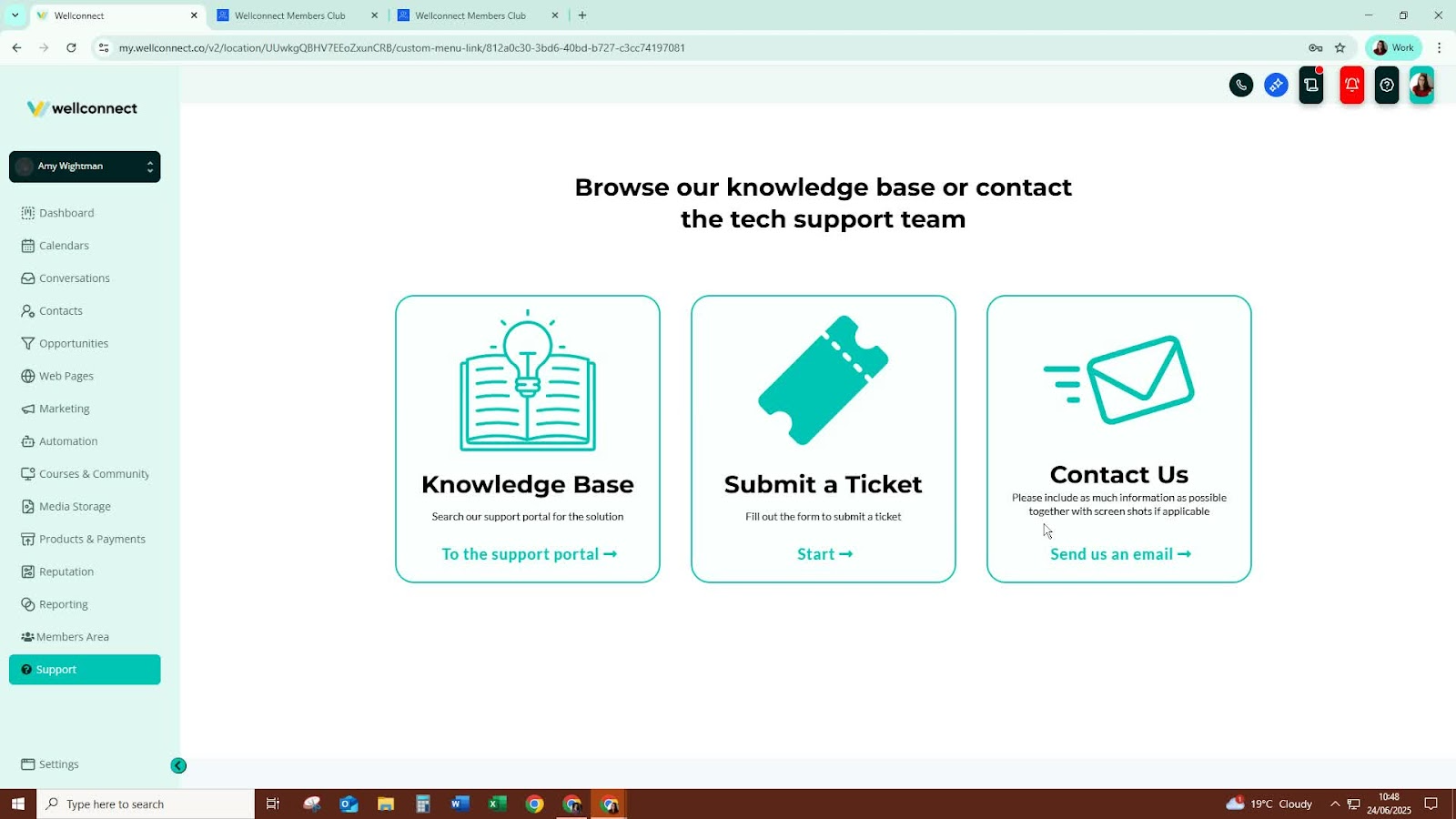Screen dimensions: 1456x819
Task: Open Task View on the taskbar
Action: pyautogui.click(x=272, y=804)
